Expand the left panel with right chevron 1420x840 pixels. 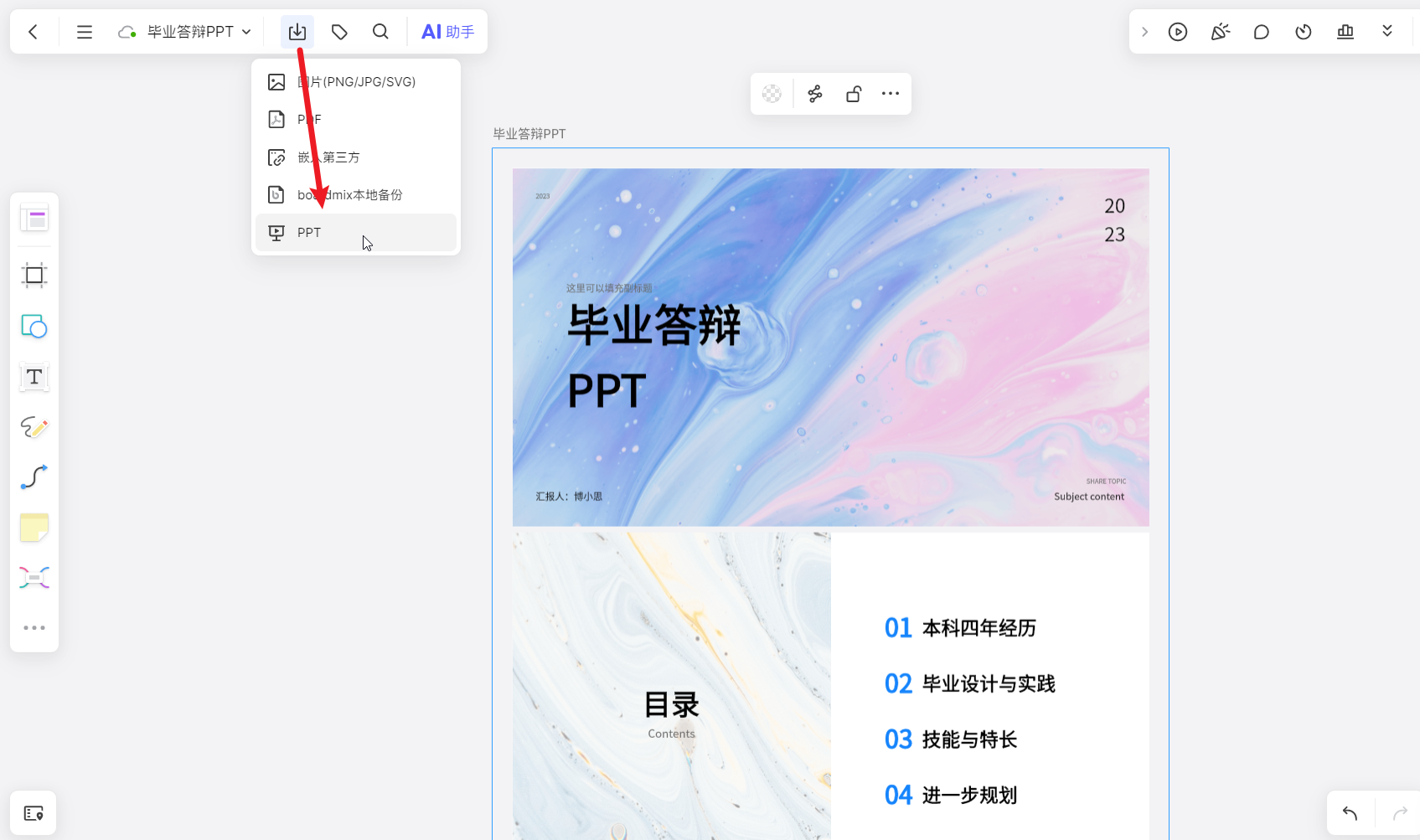pos(1144,32)
